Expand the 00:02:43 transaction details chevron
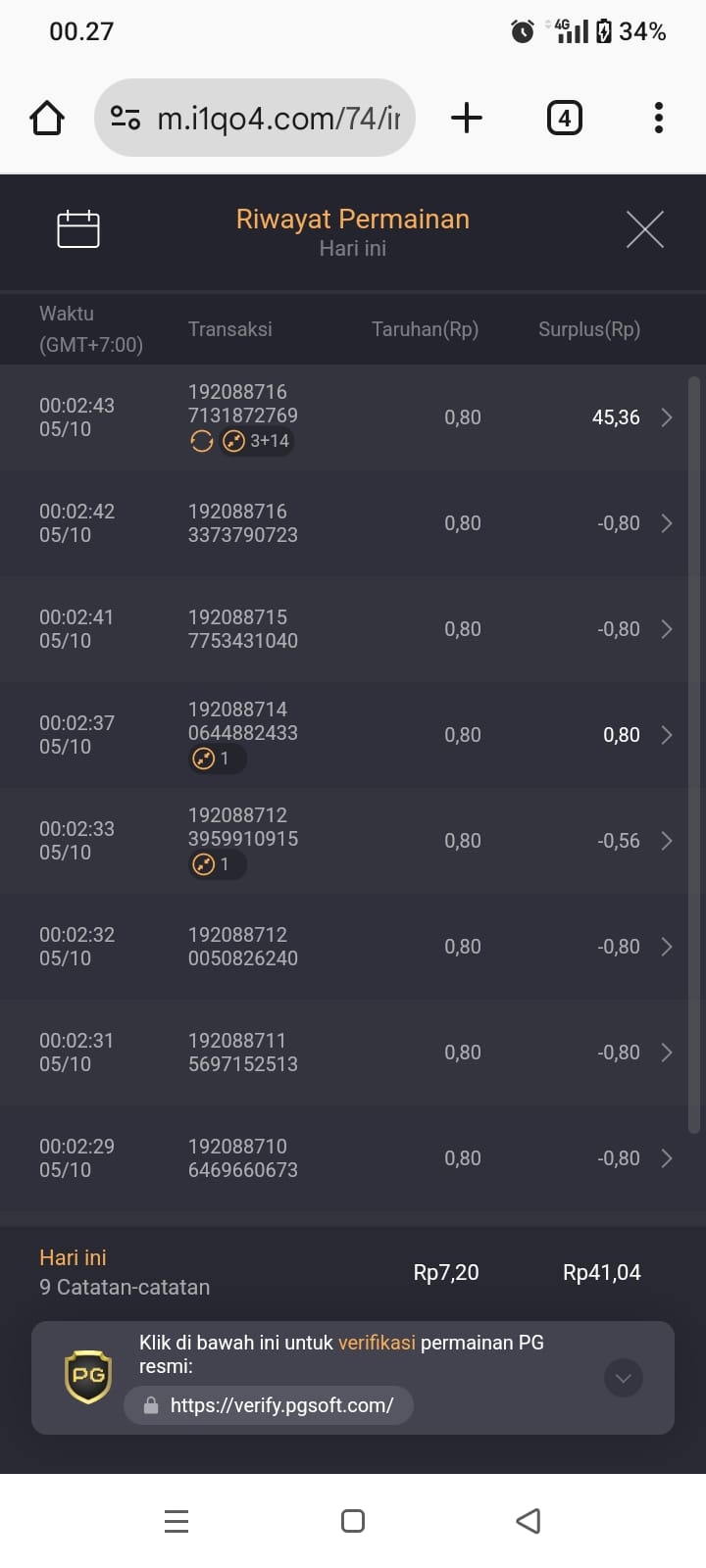This screenshot has height=1568, width=706. 667,417
